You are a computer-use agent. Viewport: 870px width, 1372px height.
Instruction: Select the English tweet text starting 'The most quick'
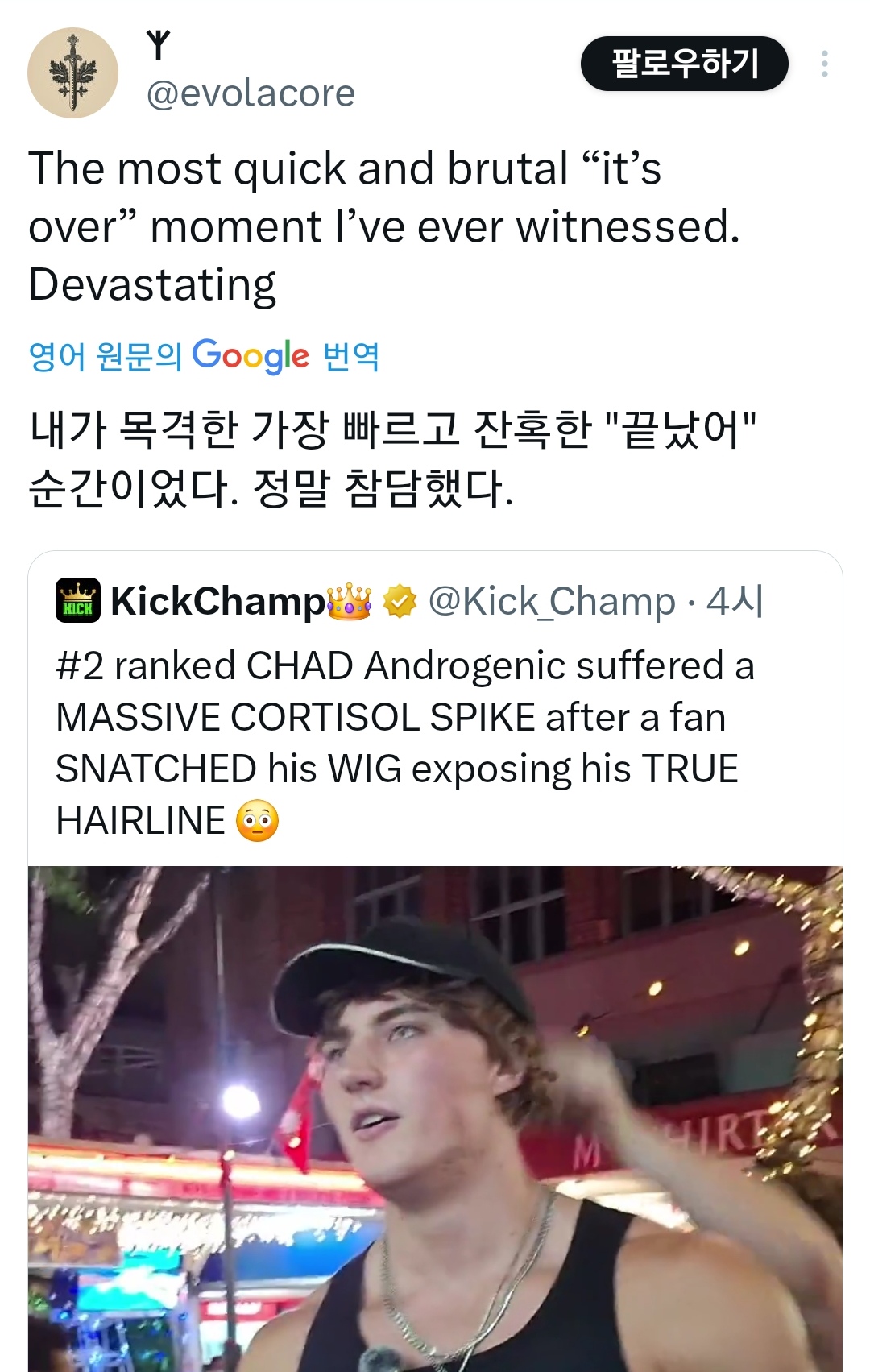(x=384, y=226)
